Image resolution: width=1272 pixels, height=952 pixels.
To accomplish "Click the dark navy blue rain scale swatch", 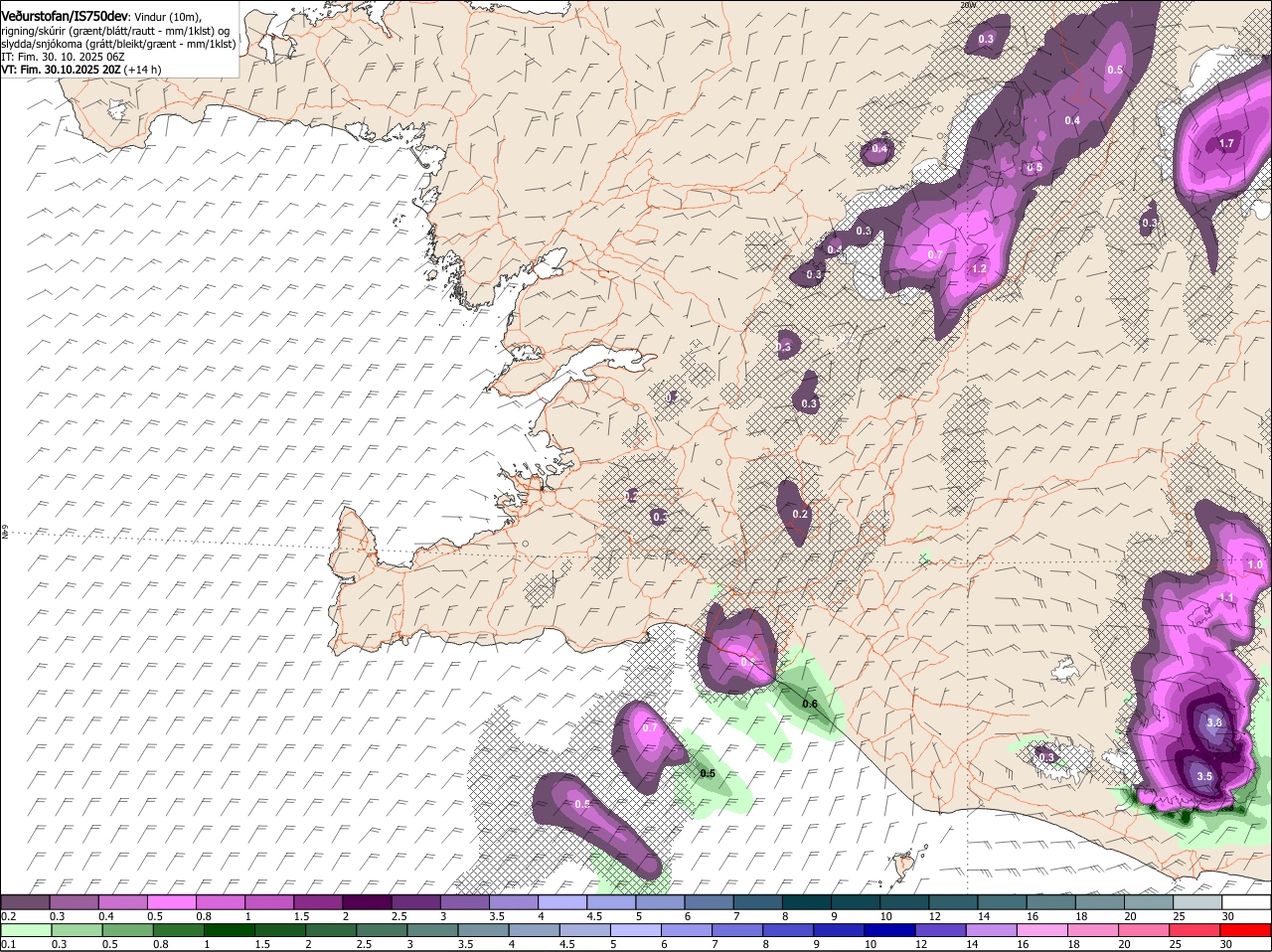I will [x=888, y=930].
